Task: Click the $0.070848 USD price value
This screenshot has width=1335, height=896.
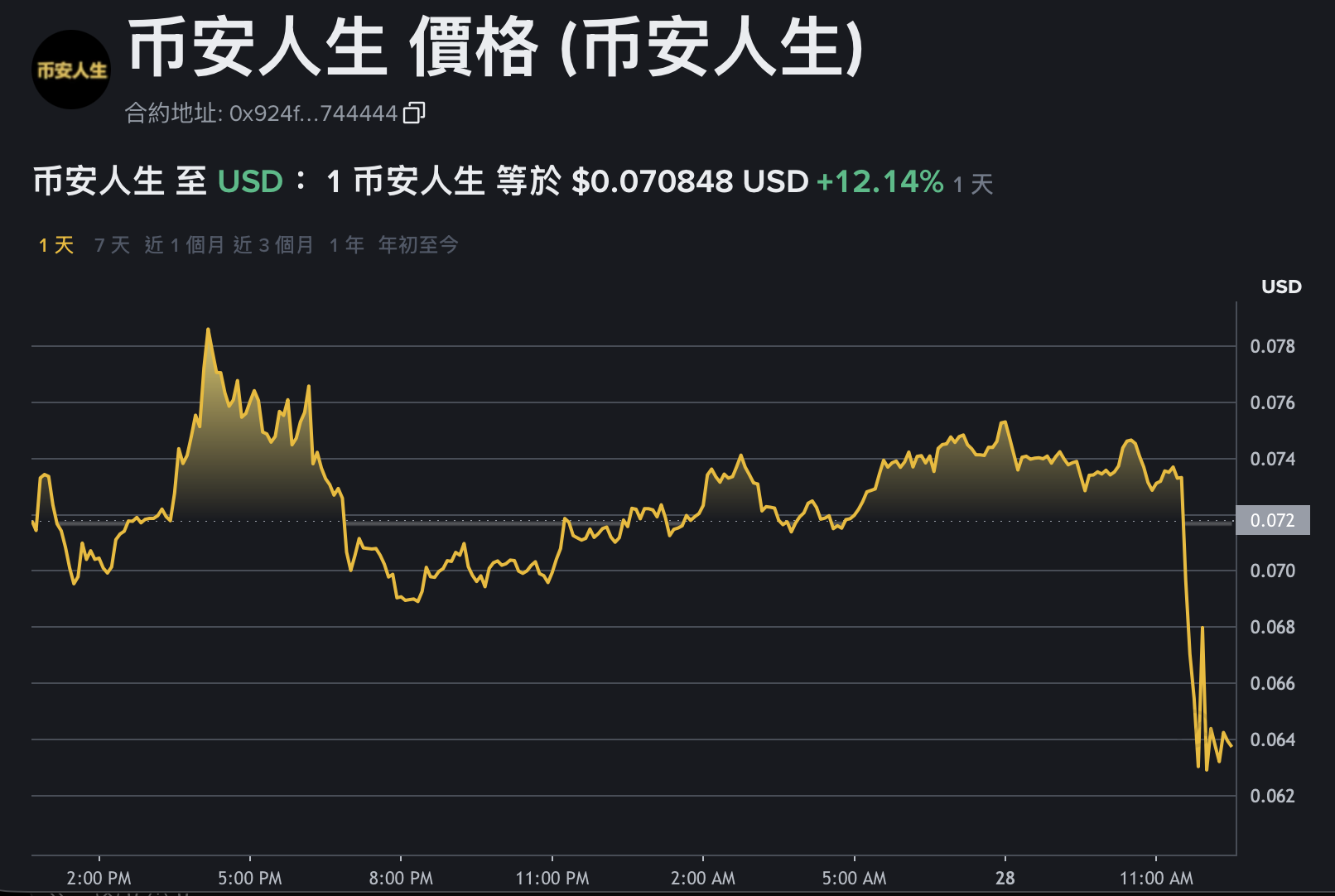Action: coord(689,181)
